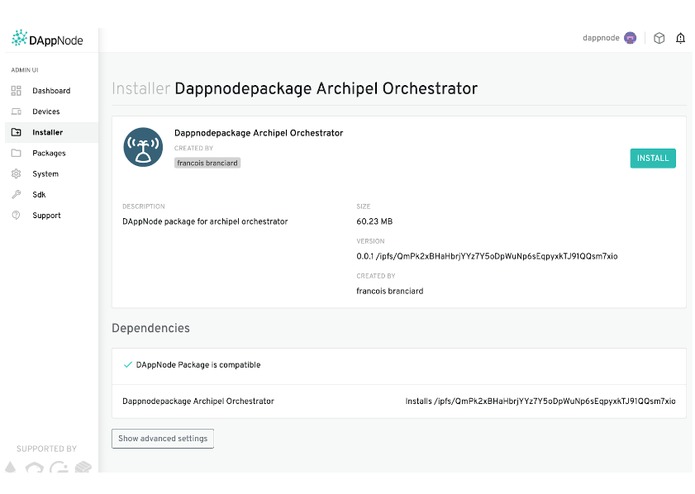
Task: Click the Packages folder icon
Action: click(16, 153)
